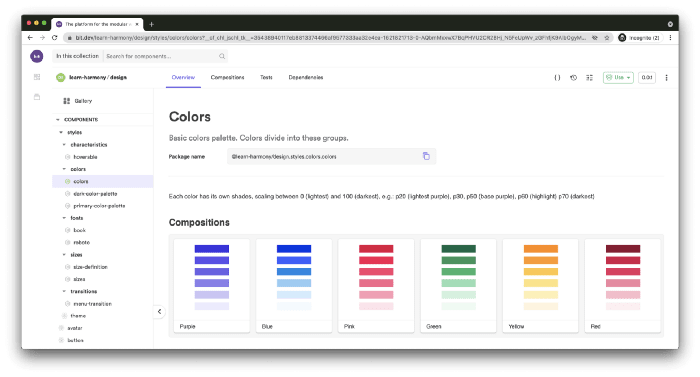Open the Tests tab
This screenshot has width=700, height=377.
click(x=266, y=78)
